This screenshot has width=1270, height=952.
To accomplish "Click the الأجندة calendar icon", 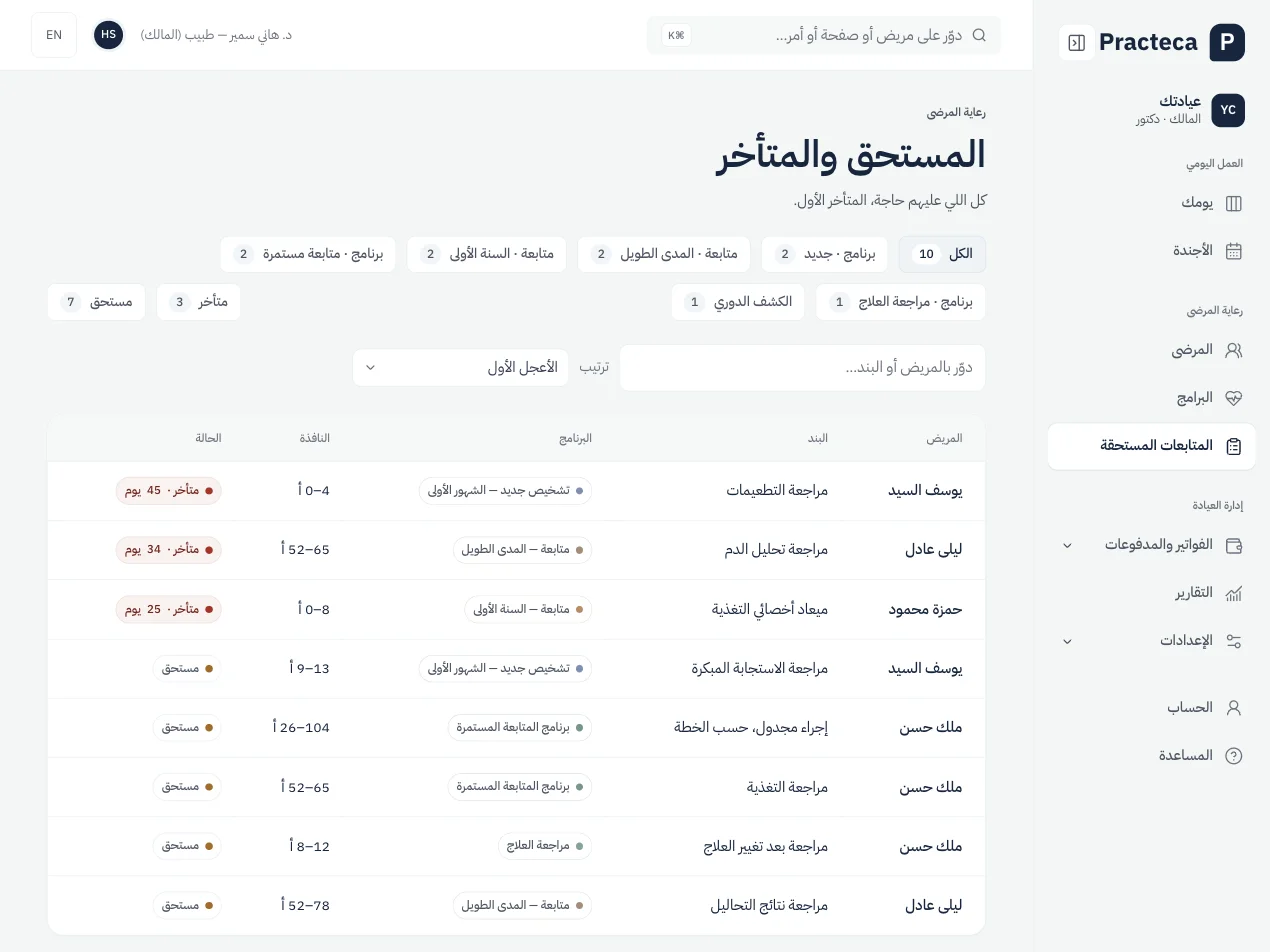I will click(1234, 251).
